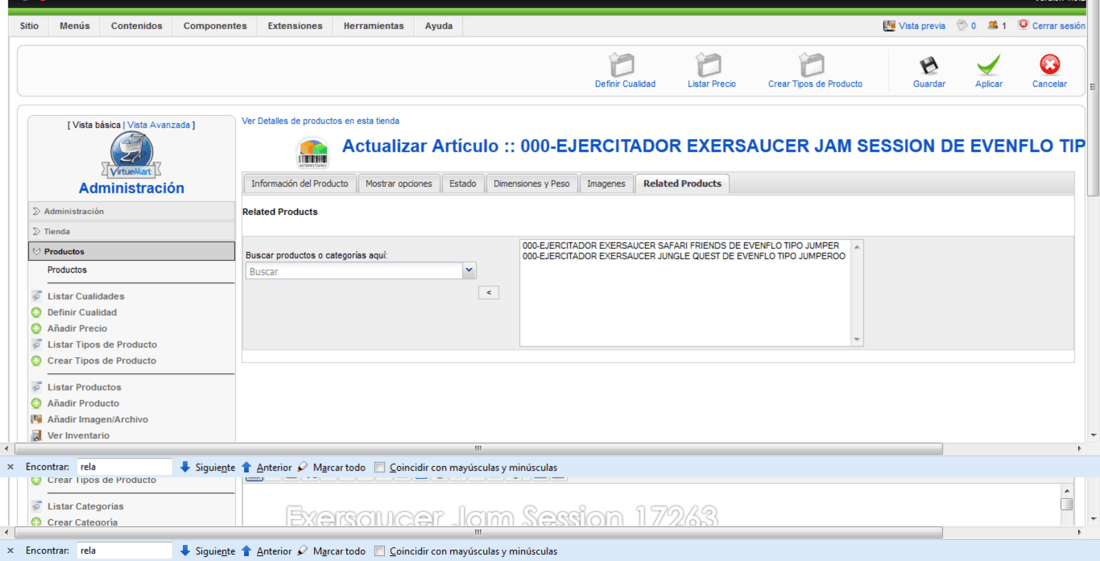
Task: Click the related products list scroll-down arrow
Action: (857, 340)
